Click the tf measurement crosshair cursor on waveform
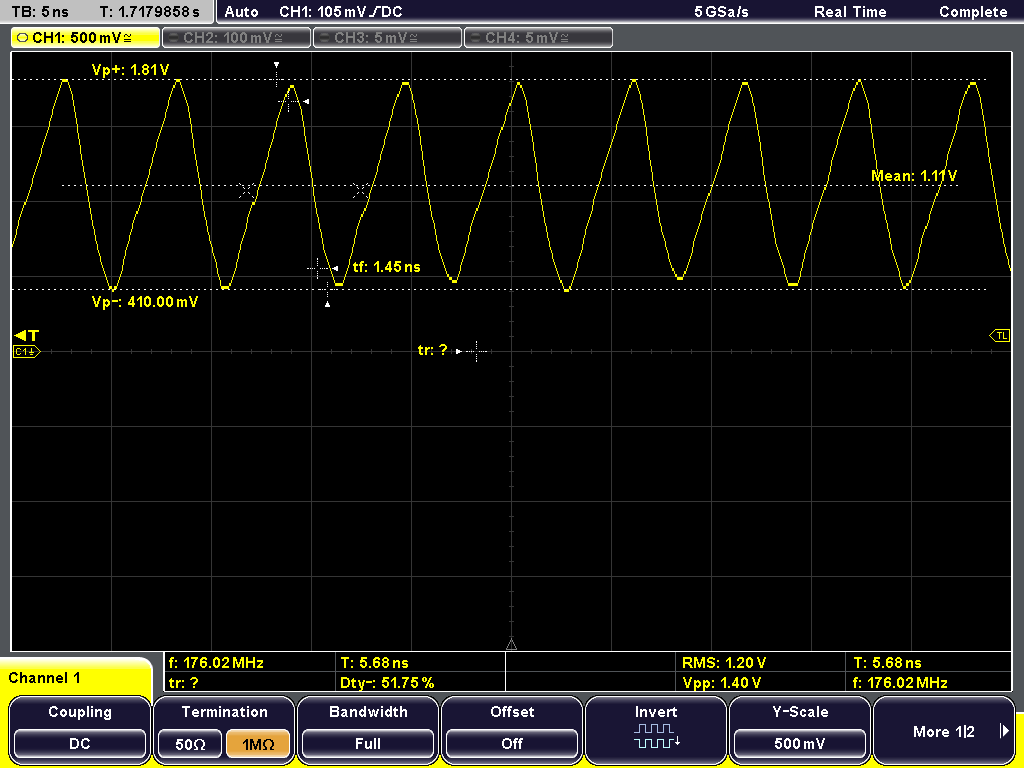The height and width of the screenshot is (768, 1024). point(318,269)
